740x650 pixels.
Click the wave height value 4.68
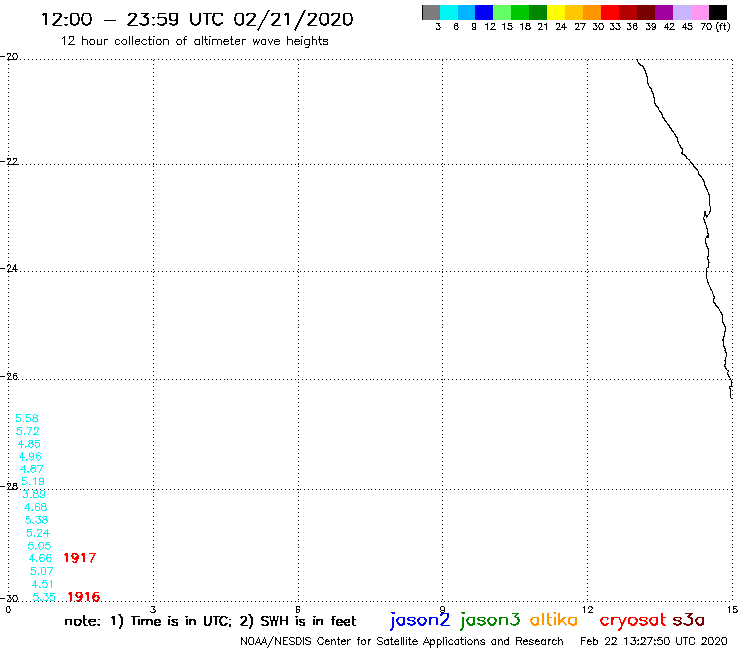pos(35,507)
